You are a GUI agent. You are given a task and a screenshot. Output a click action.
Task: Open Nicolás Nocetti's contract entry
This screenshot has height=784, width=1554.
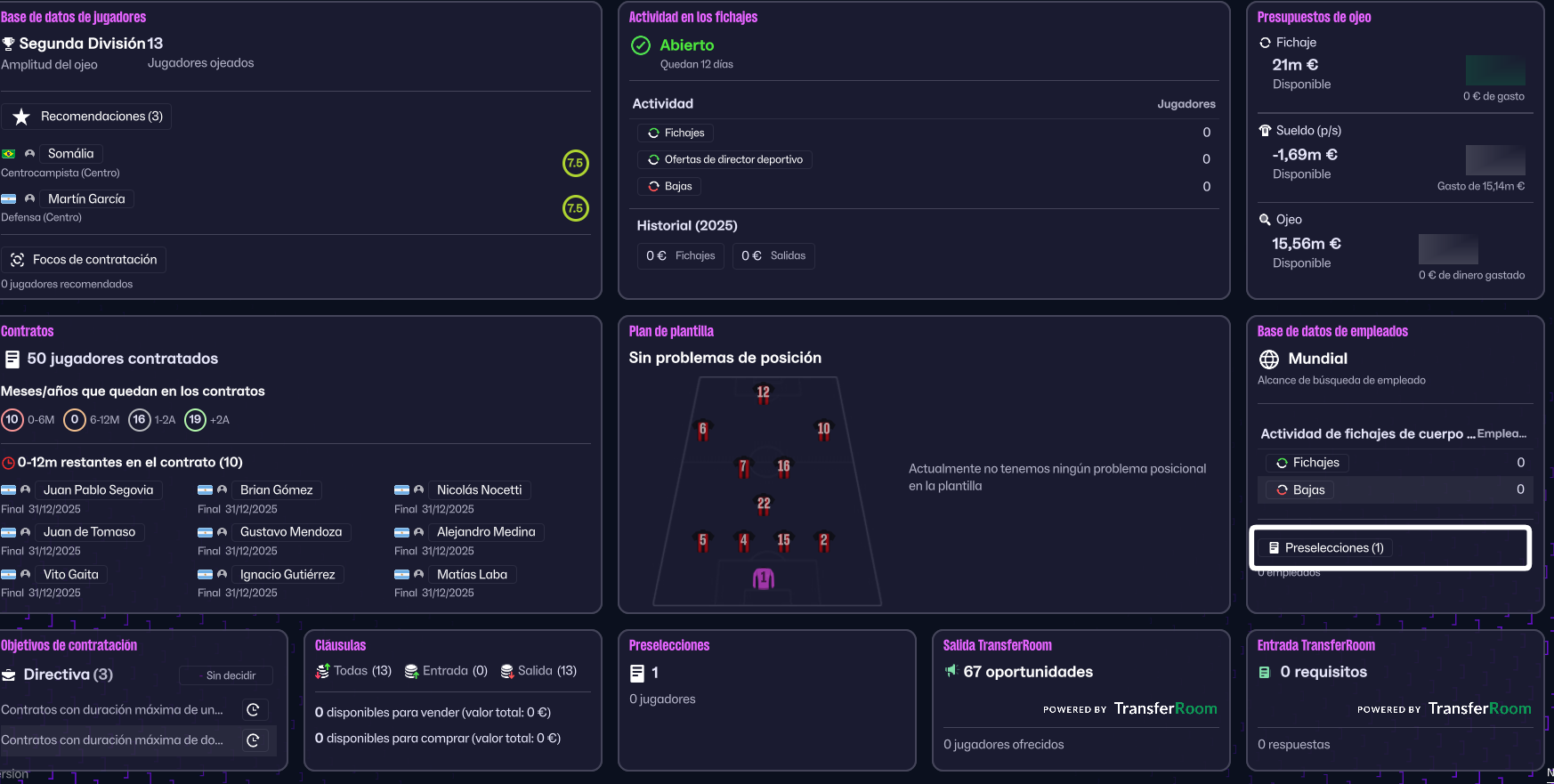click(x=479, y=490)
